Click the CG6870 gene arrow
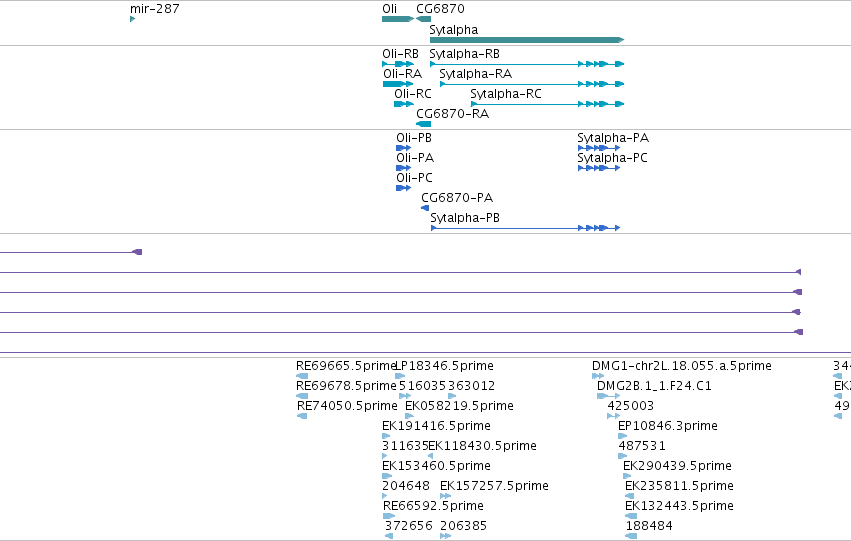The height and width of the screenshot is (541, 851). pyautogui.click(x=423, y=19)
